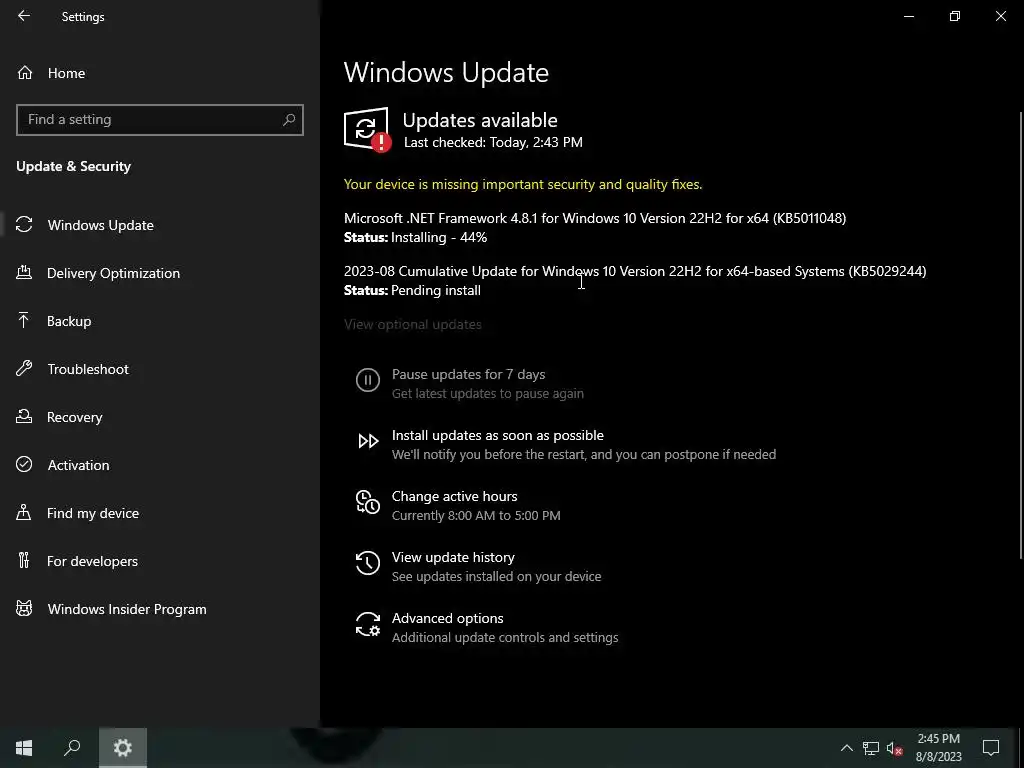Choose Install updates as soon as possible
Viewport: 1024px width, 768px height.
(498, 435)
